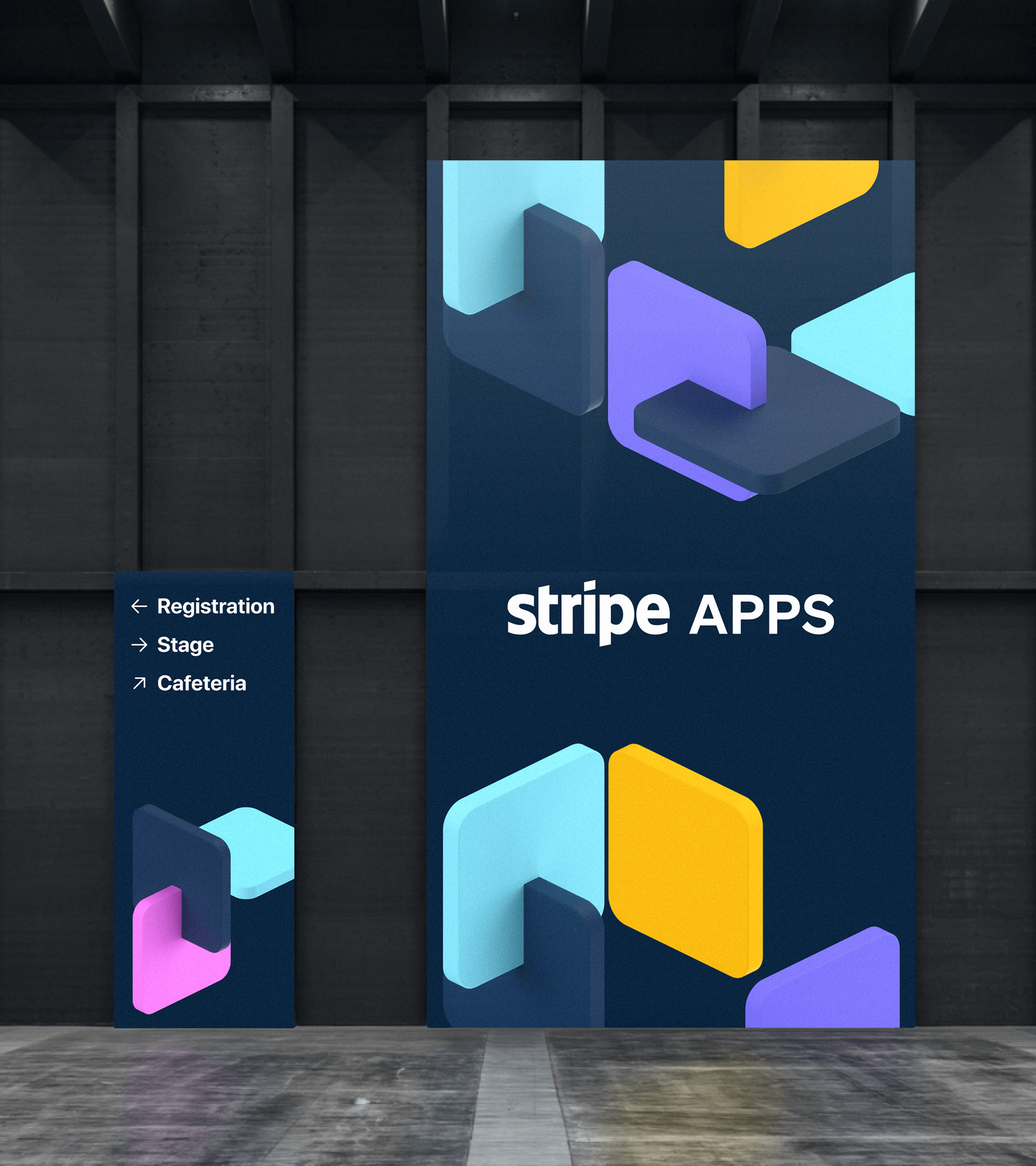1036x1166 pixels.
Task: Click the right arrow beside Stage
Action: click(139, 645)
